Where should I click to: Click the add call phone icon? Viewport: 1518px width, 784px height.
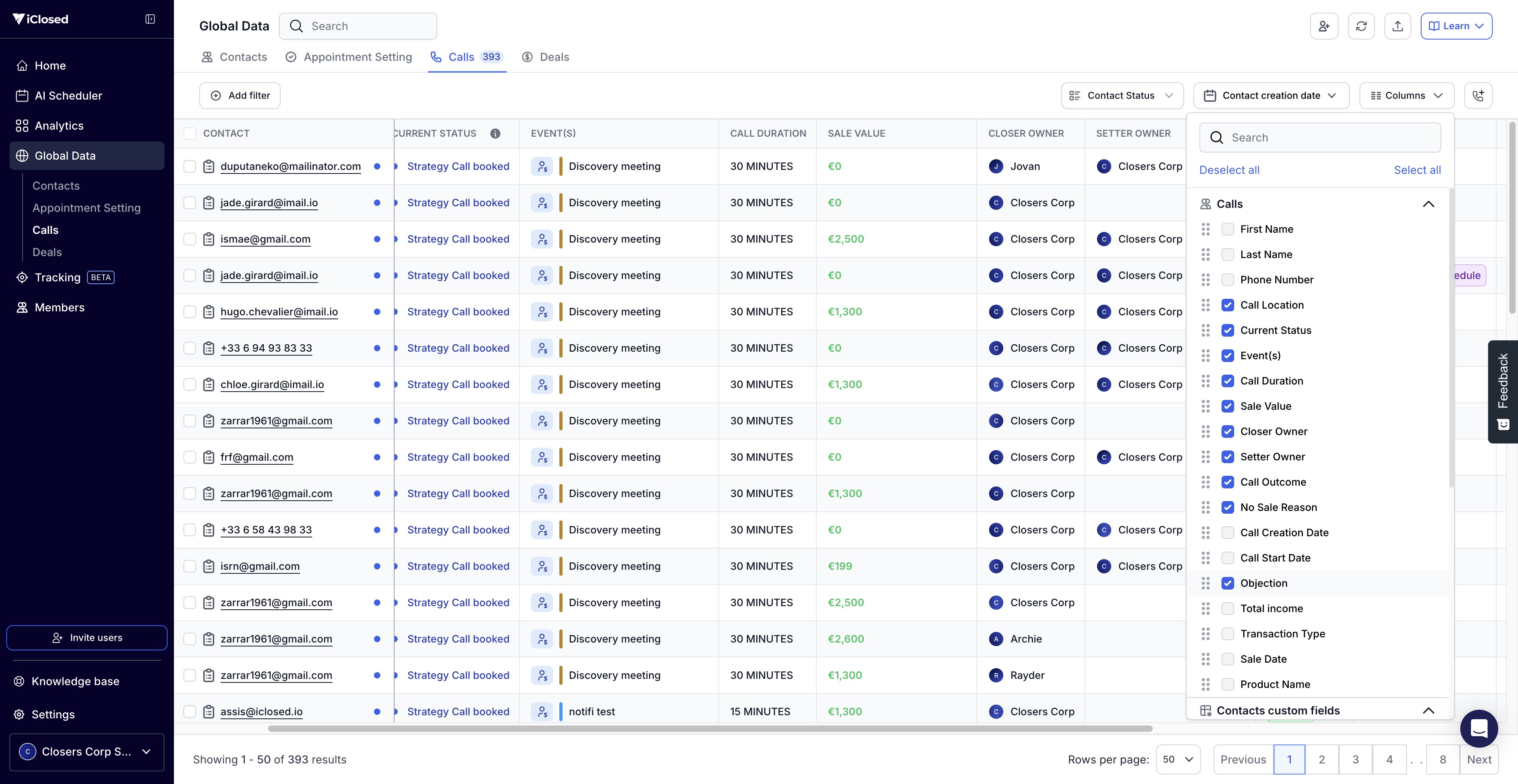pos(1478,95)
